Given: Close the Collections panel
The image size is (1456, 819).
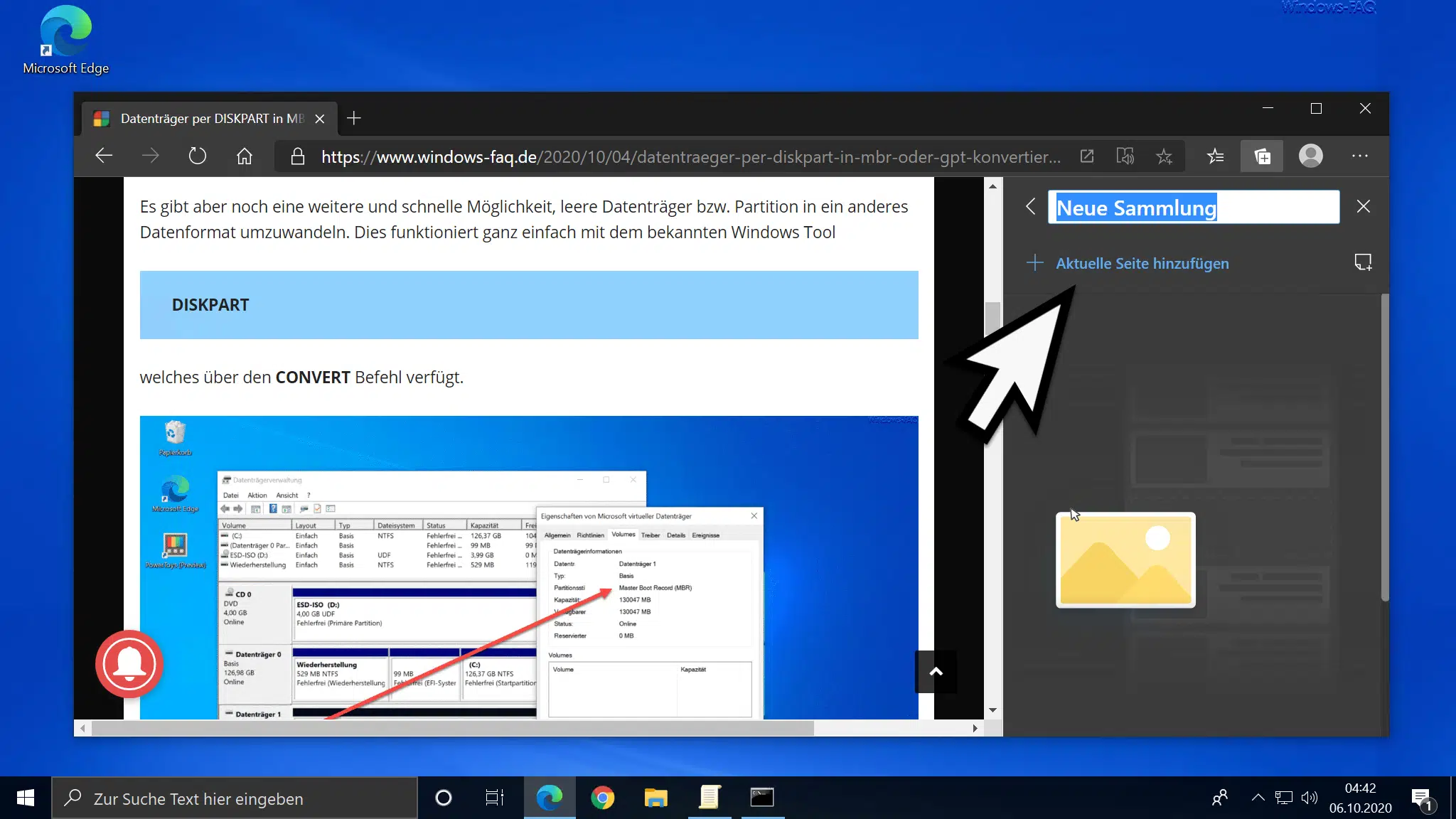Looking at the screenshot, I should point(1363,207).
